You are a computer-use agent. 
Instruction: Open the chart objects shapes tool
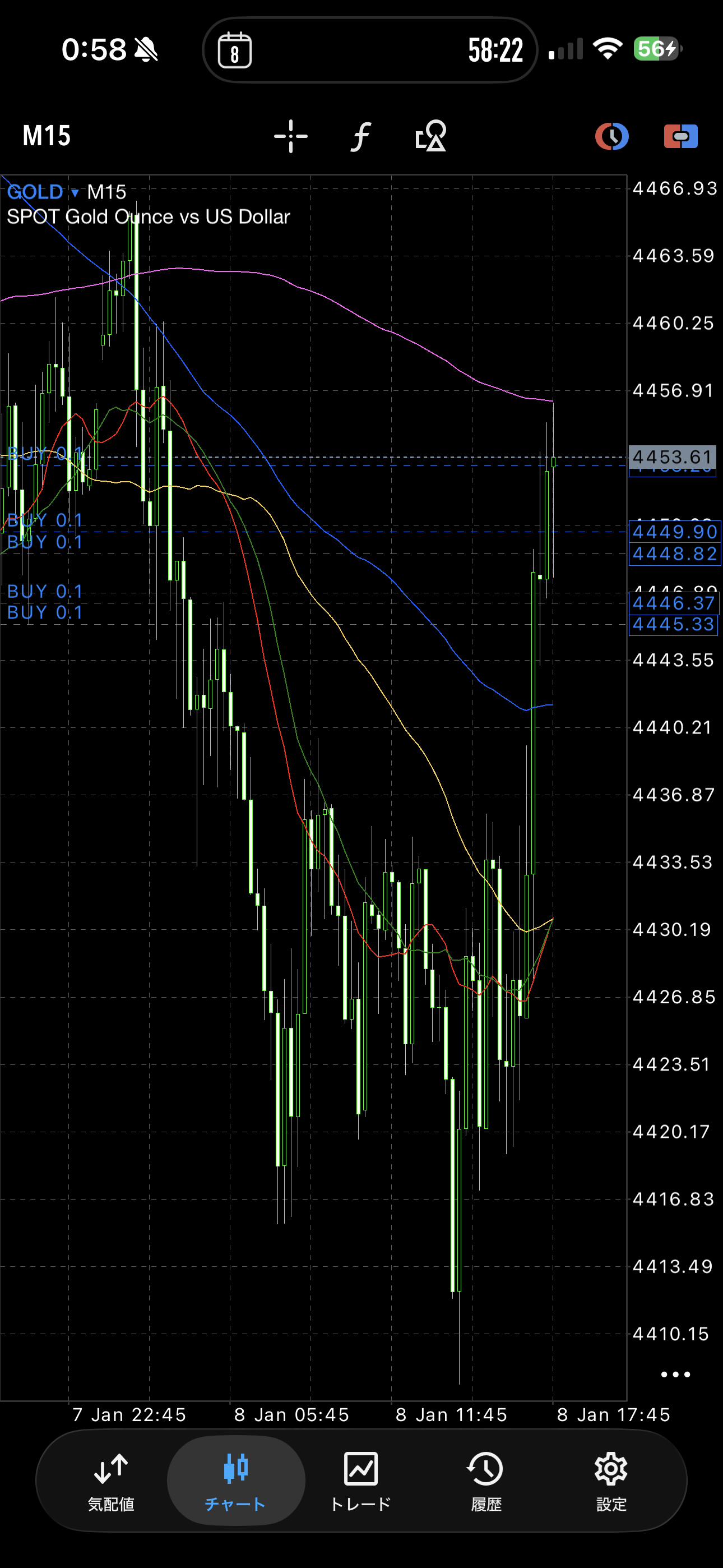tap(430, 136)
